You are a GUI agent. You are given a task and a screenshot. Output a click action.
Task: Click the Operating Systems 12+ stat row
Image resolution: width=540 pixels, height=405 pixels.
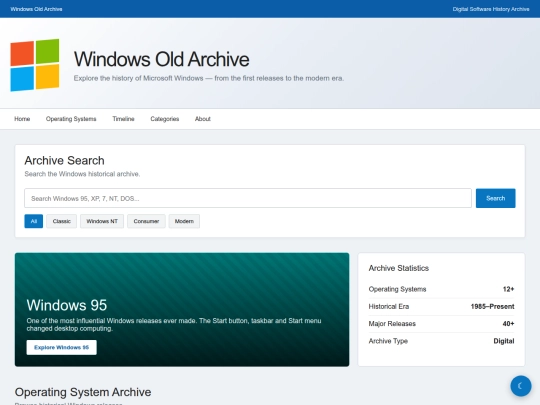[441, 289]
